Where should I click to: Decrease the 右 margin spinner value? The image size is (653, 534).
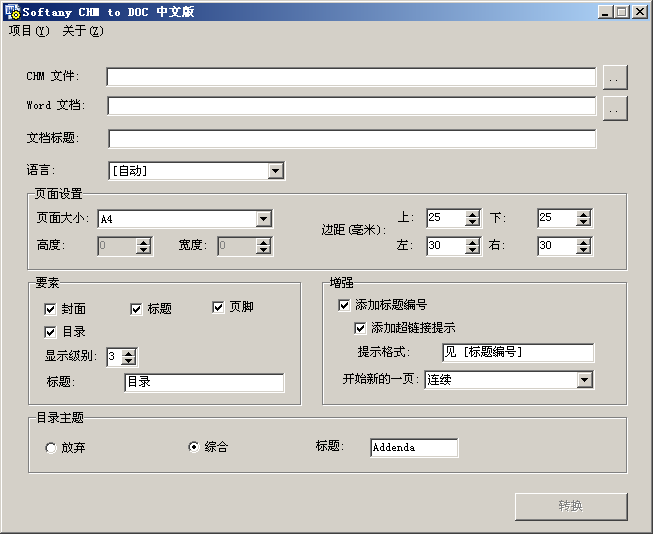(x=584, y=250)
